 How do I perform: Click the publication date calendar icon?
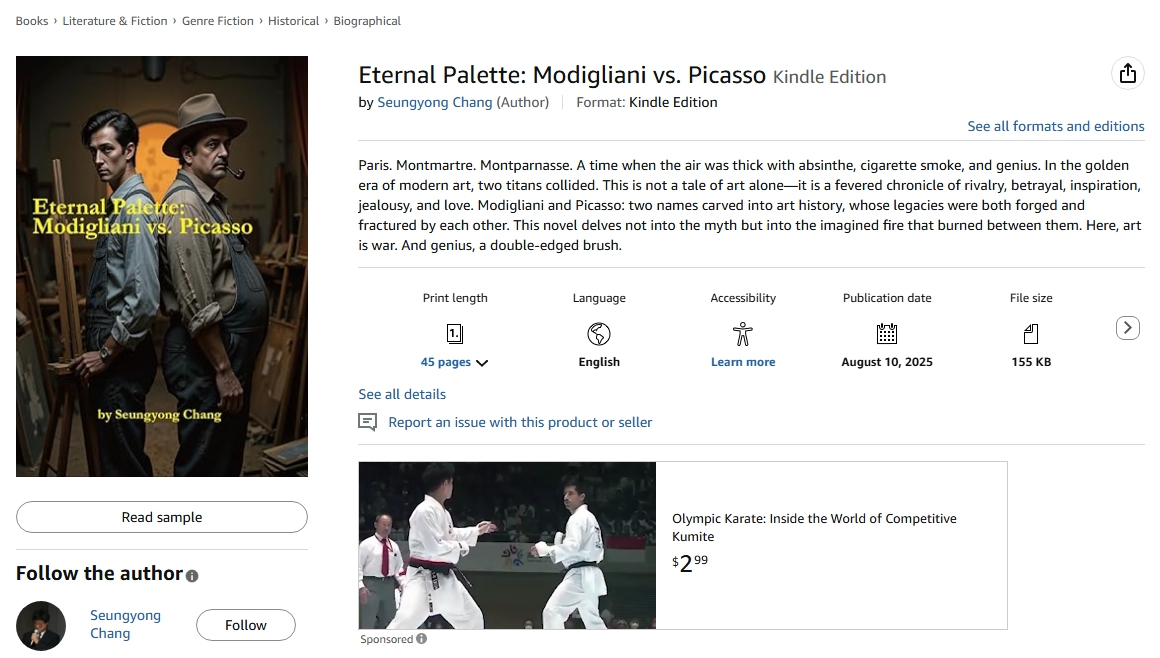[x=887, y=333]
